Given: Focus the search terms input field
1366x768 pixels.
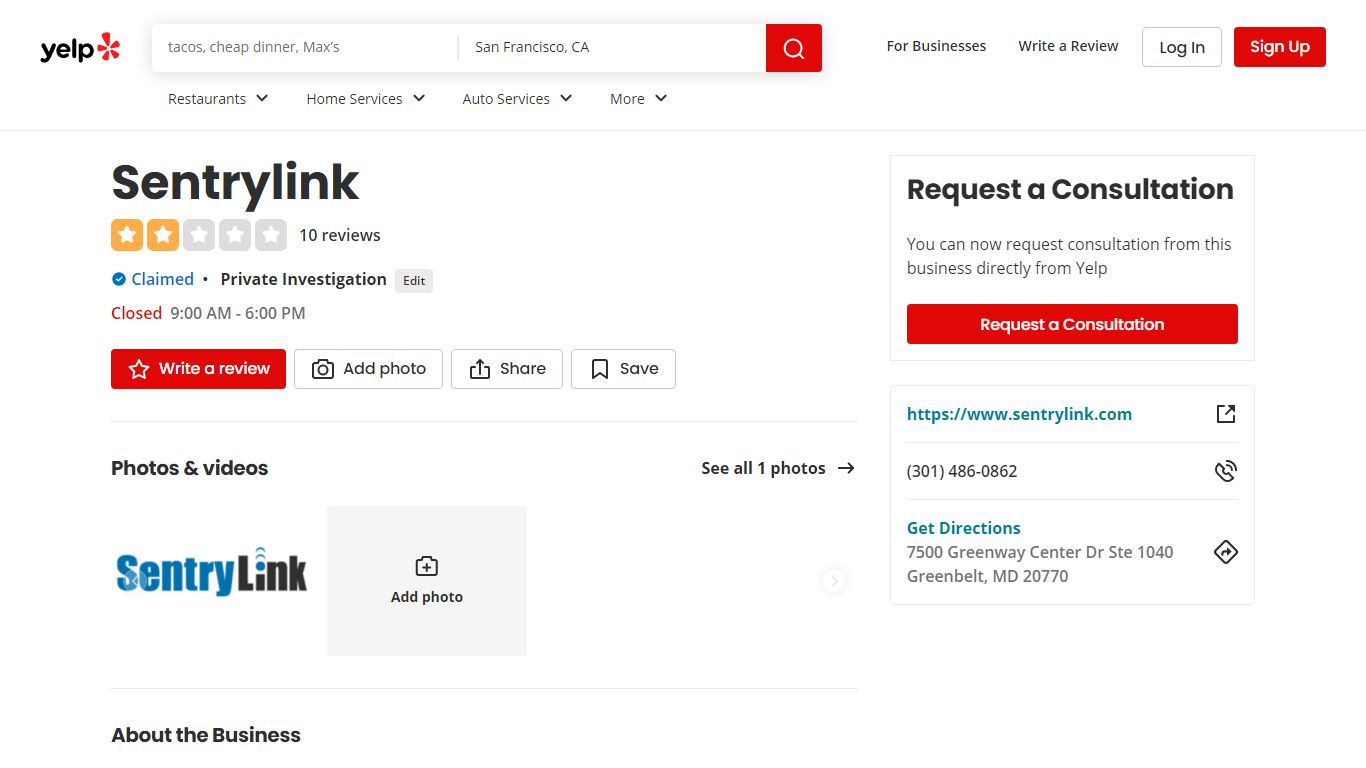Looking at the screenshot, I should 305,47.
